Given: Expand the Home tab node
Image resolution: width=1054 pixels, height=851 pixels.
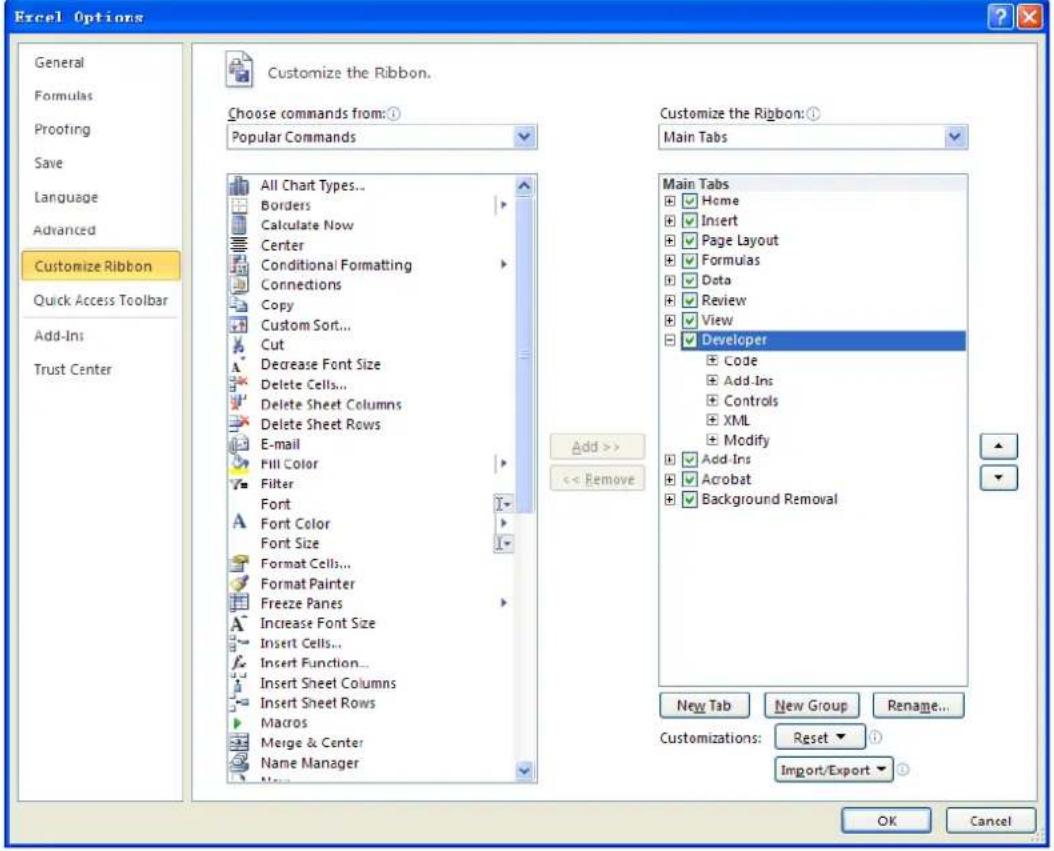Looking at the screenshot, I should pyautogui.click(x=670, y=200).
